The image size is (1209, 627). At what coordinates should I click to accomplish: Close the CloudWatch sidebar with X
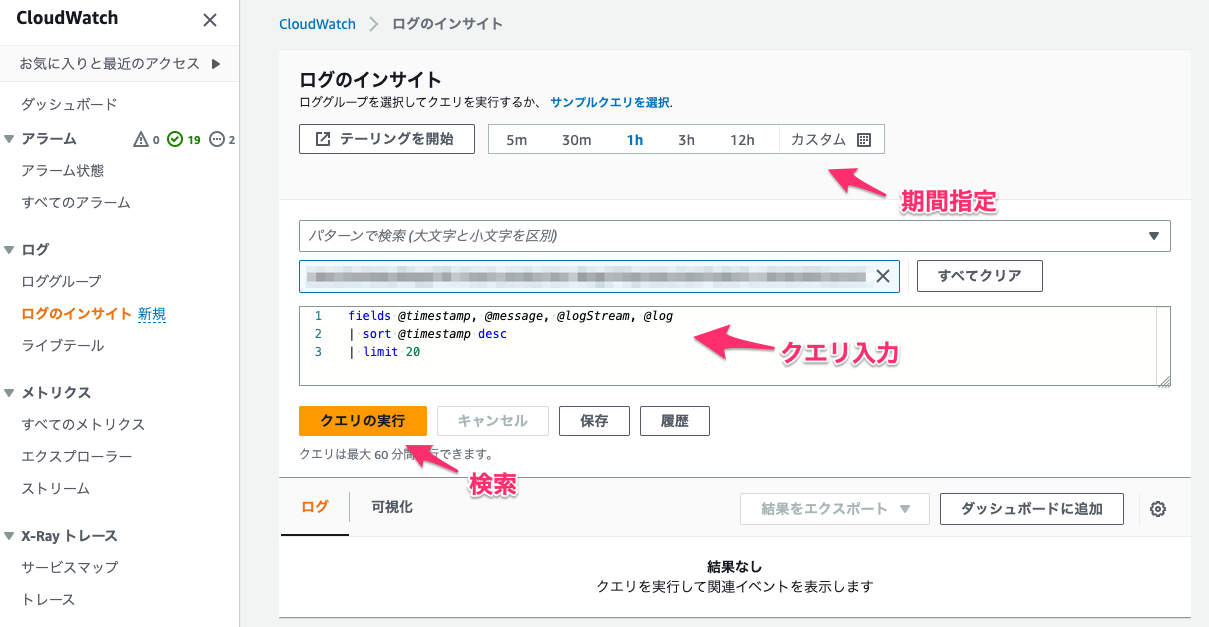tap(209, 20)
